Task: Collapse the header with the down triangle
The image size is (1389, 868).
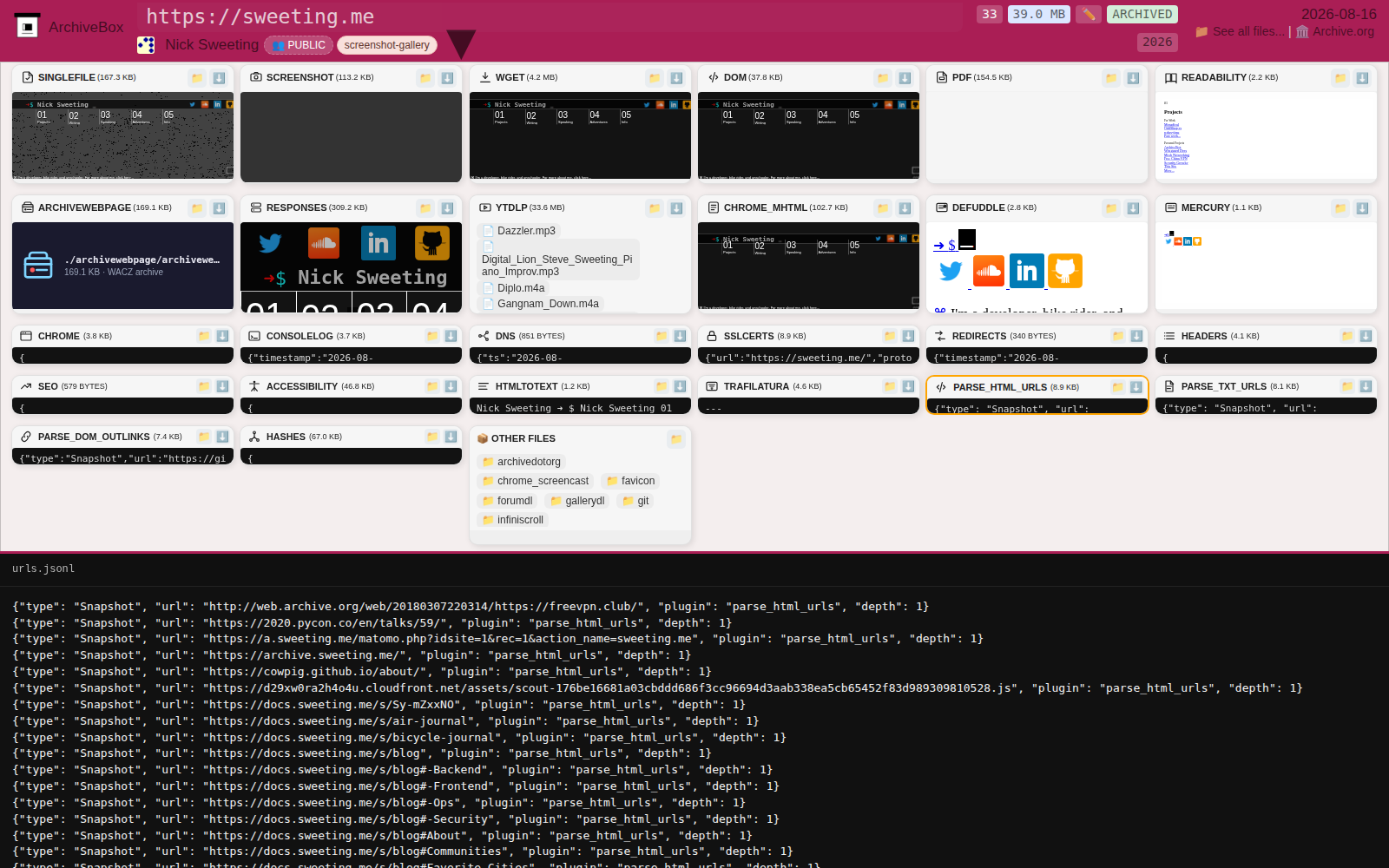Action: pyautogui.click(x=461, y=43)
